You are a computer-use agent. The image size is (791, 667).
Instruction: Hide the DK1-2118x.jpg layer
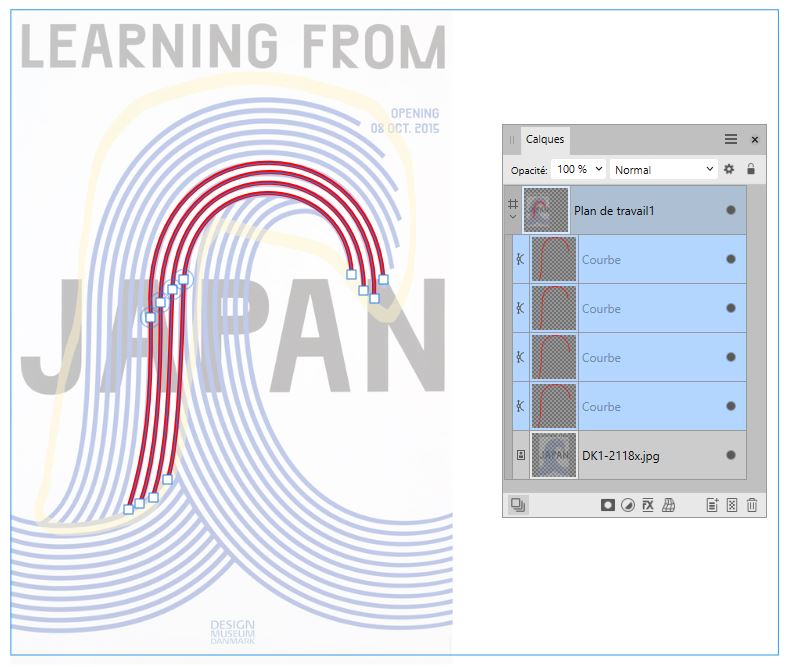[730, 455]
